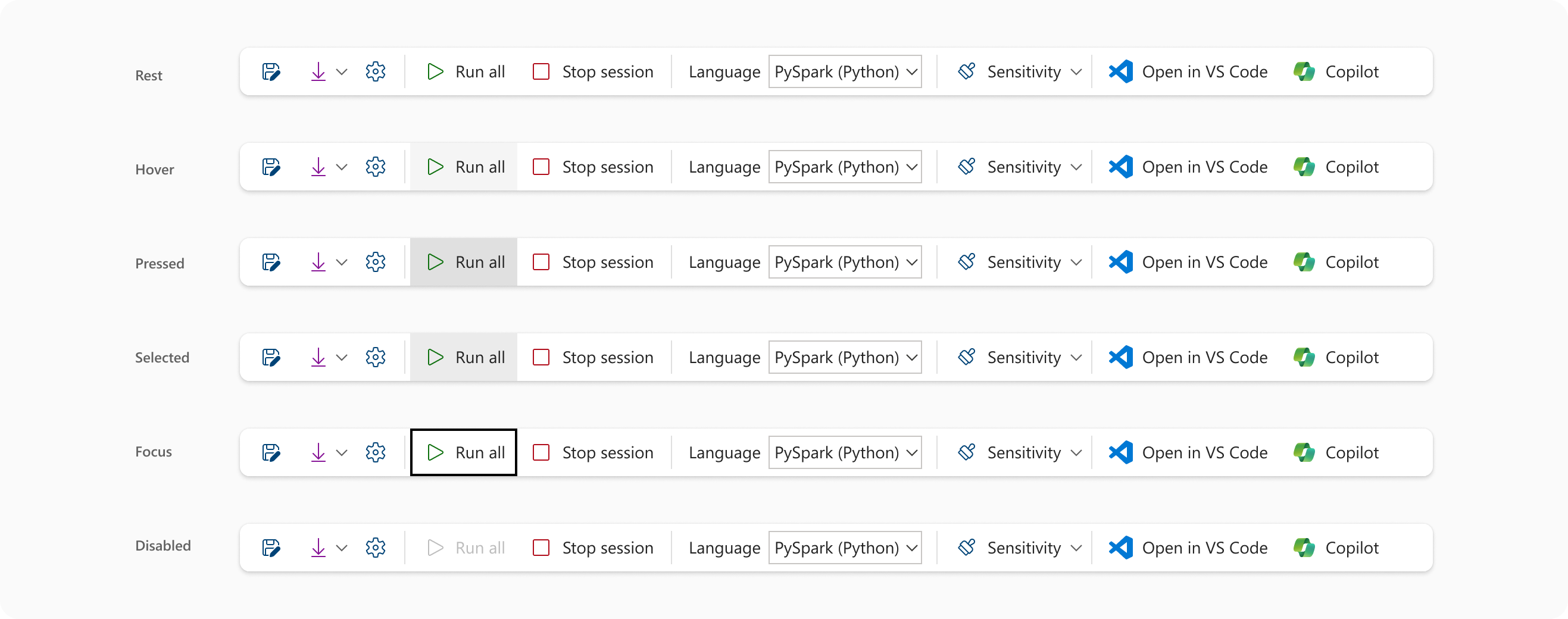Click Copilot icon in Focus row
Viewport: 1568px width, 619px height.
coord(1304,452)
